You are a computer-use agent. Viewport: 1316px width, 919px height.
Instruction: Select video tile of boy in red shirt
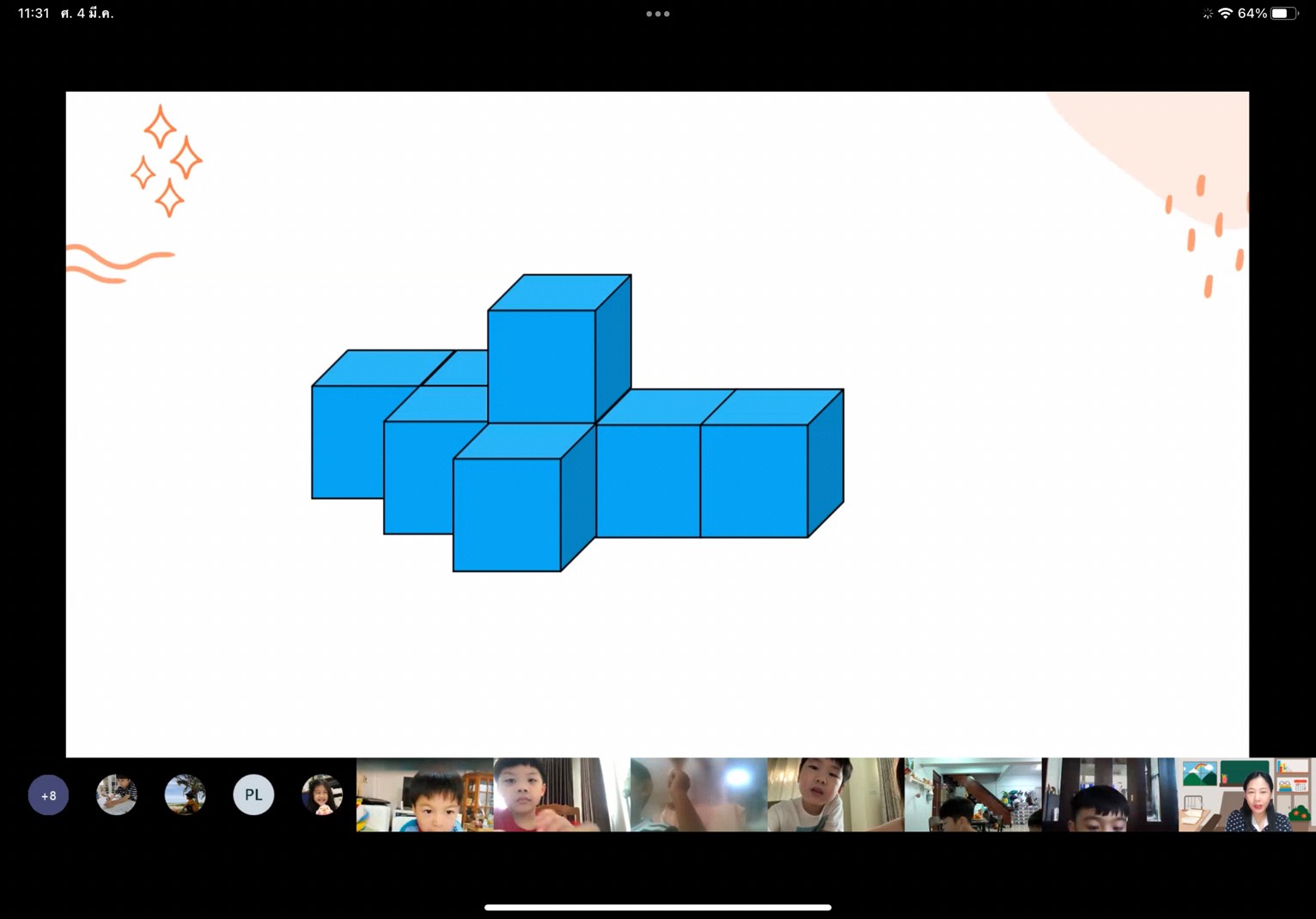pos(561,795)
